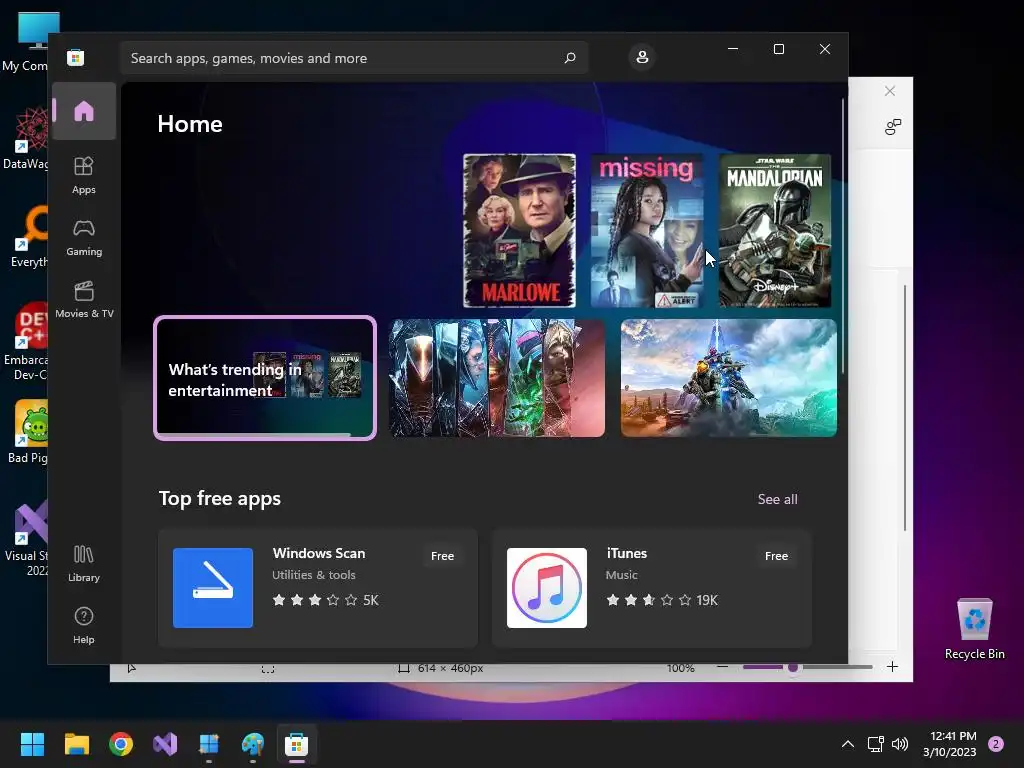The height and width of the screenshot is (768, 1024).
Task: Focus the Search apps, games, movies field
Action: [353, 58]
